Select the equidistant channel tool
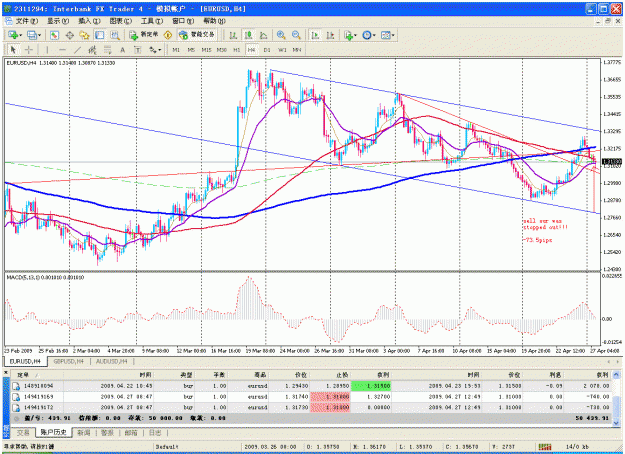Image resolution: width=625 pixels, height=454 pixels. tap(92, 50)
